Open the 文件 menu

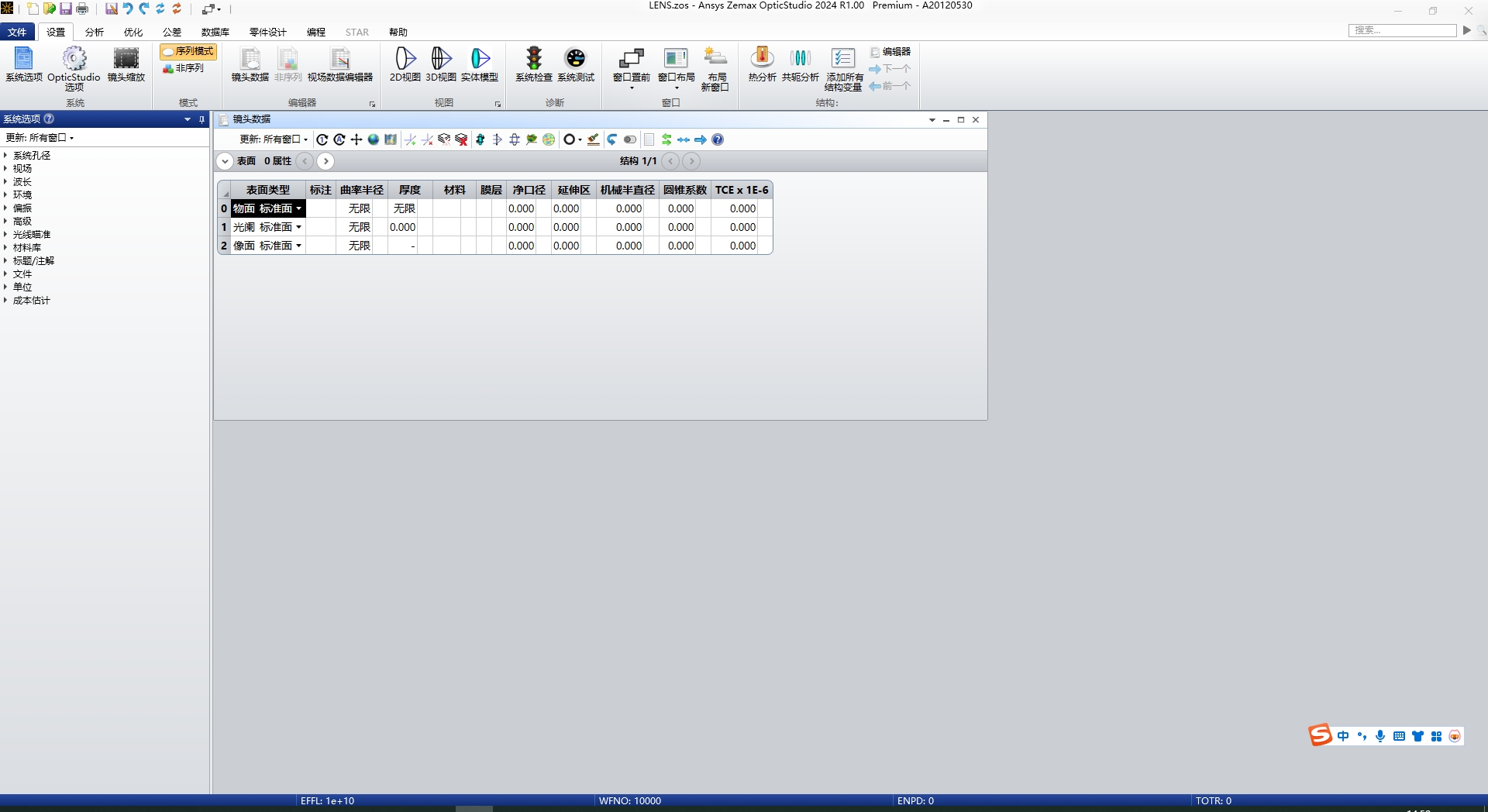(x=17, y=32)
